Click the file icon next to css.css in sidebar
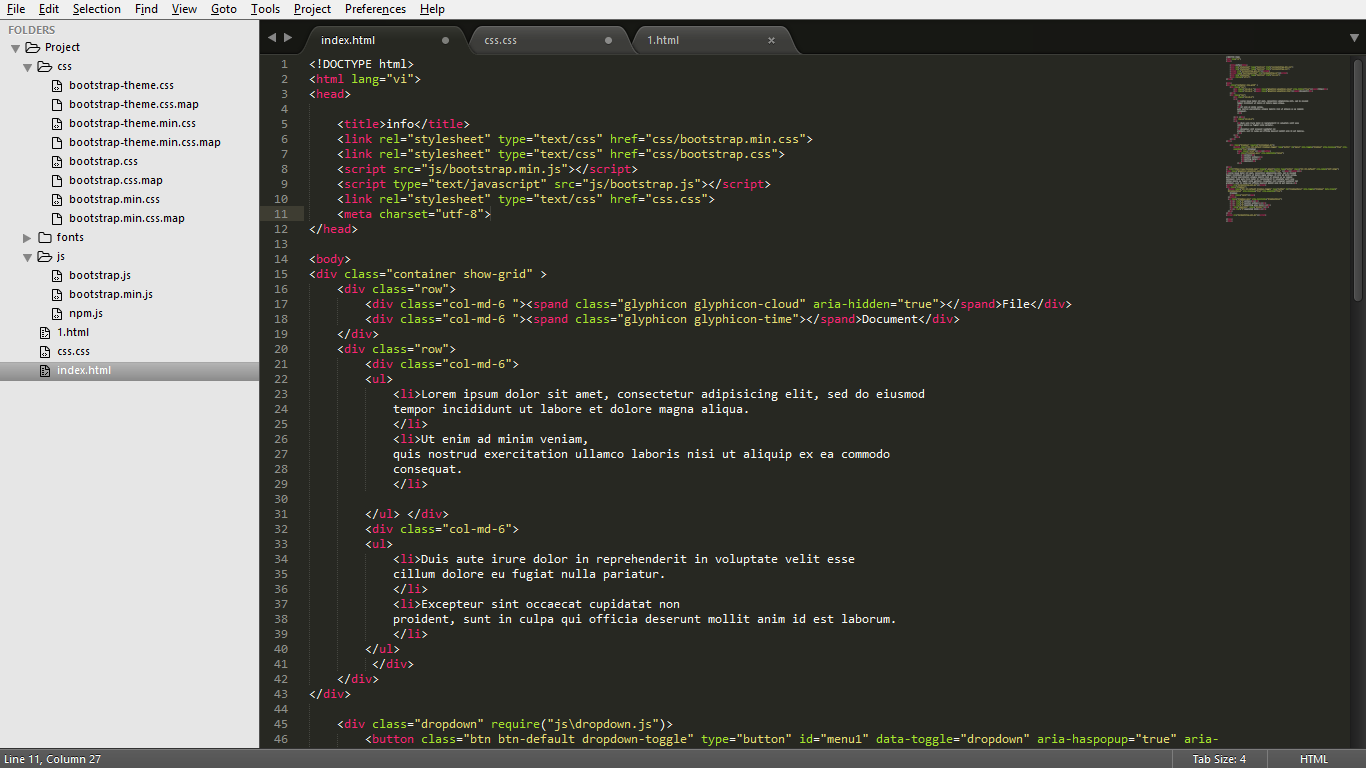The height and width of the screenshot is (768, 1366). click(45, 352)
